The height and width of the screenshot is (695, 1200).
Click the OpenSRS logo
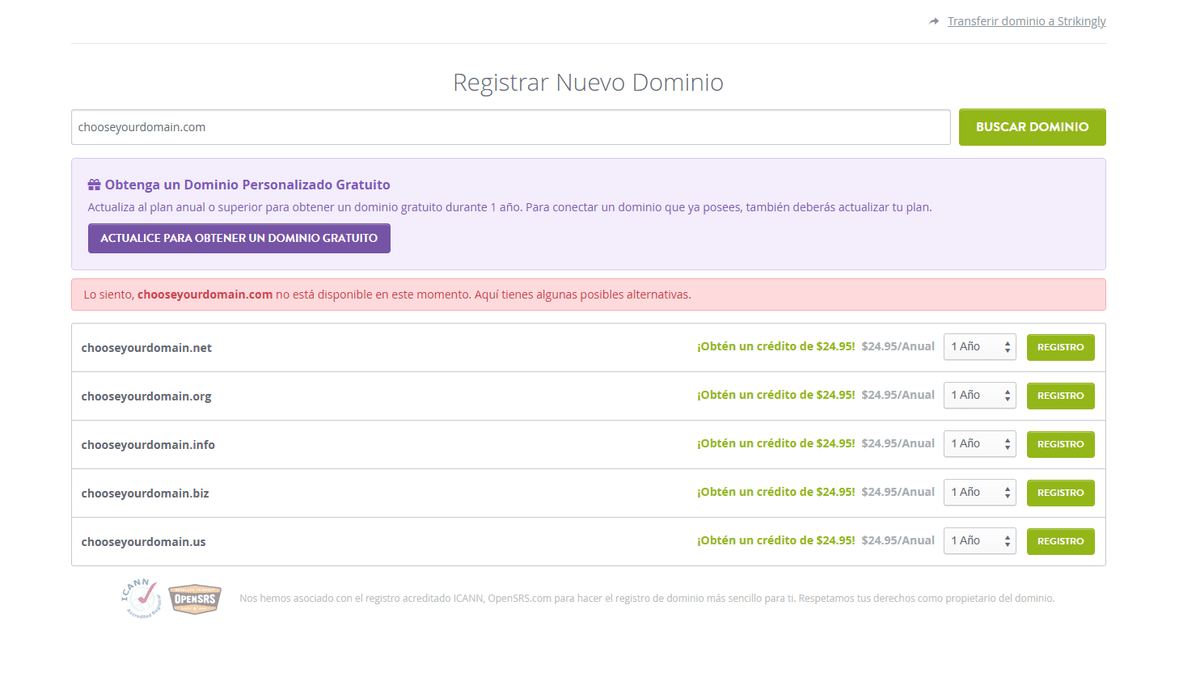[194, 598]
